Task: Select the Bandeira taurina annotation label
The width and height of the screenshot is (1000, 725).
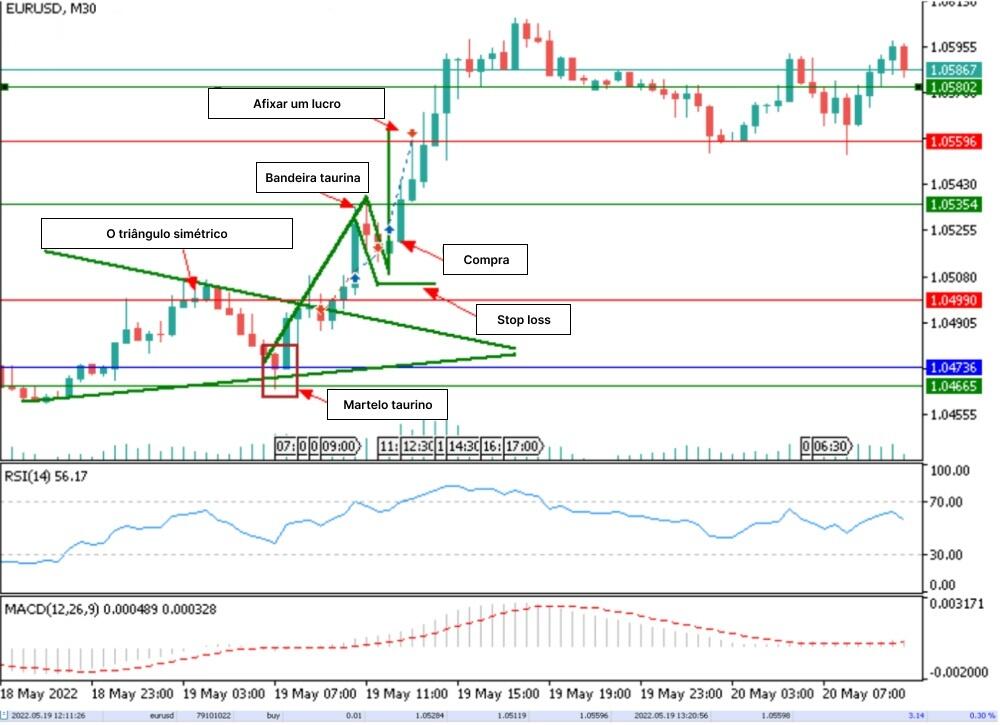Action: [313, 177]
